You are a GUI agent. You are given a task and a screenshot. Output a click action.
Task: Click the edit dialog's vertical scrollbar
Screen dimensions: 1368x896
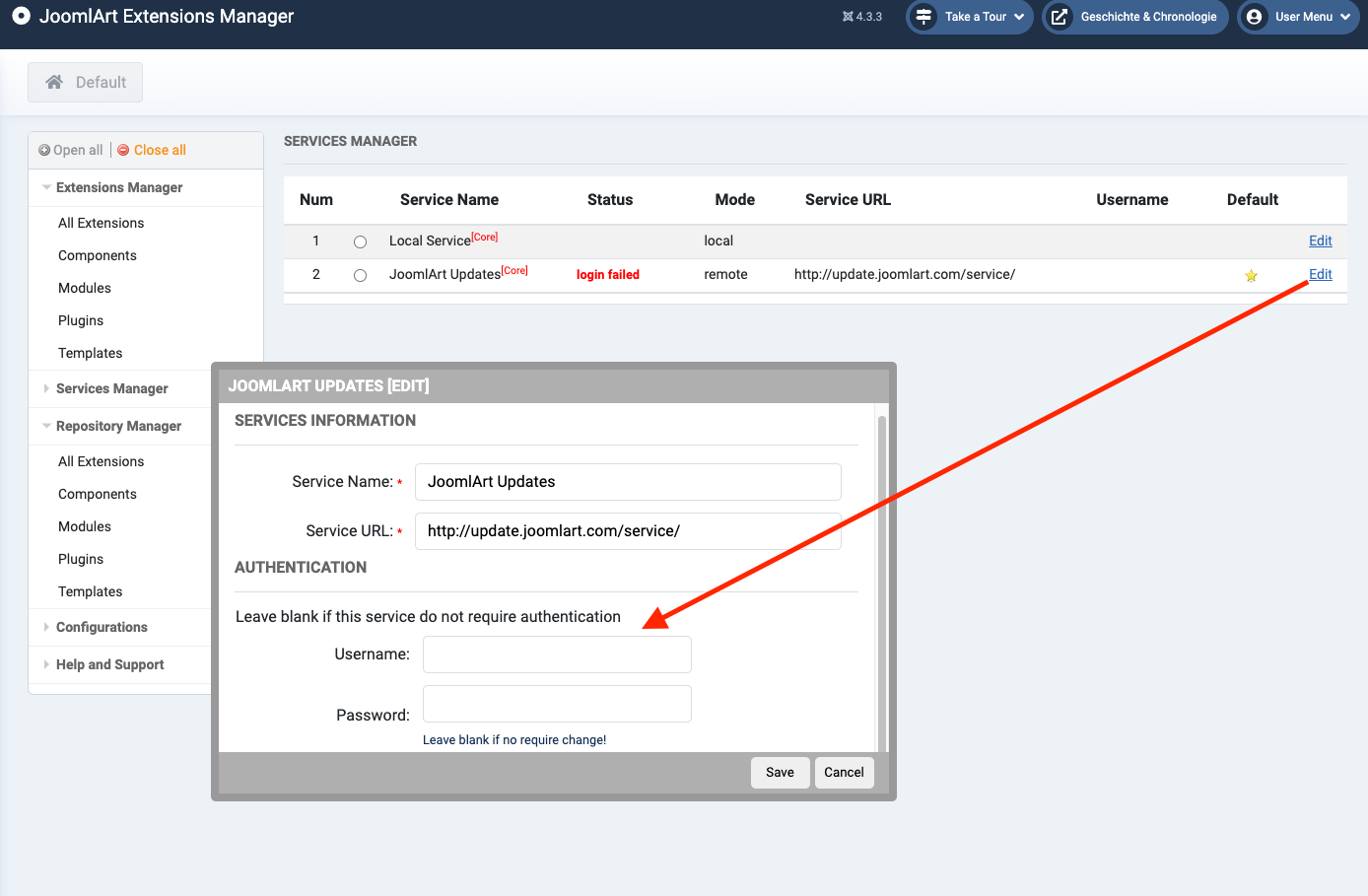[882, 582]
